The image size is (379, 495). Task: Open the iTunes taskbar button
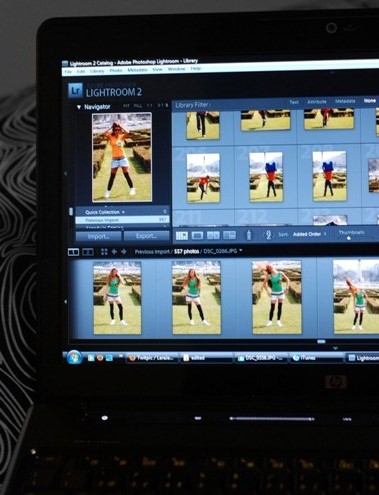click(x=316, y=358)
